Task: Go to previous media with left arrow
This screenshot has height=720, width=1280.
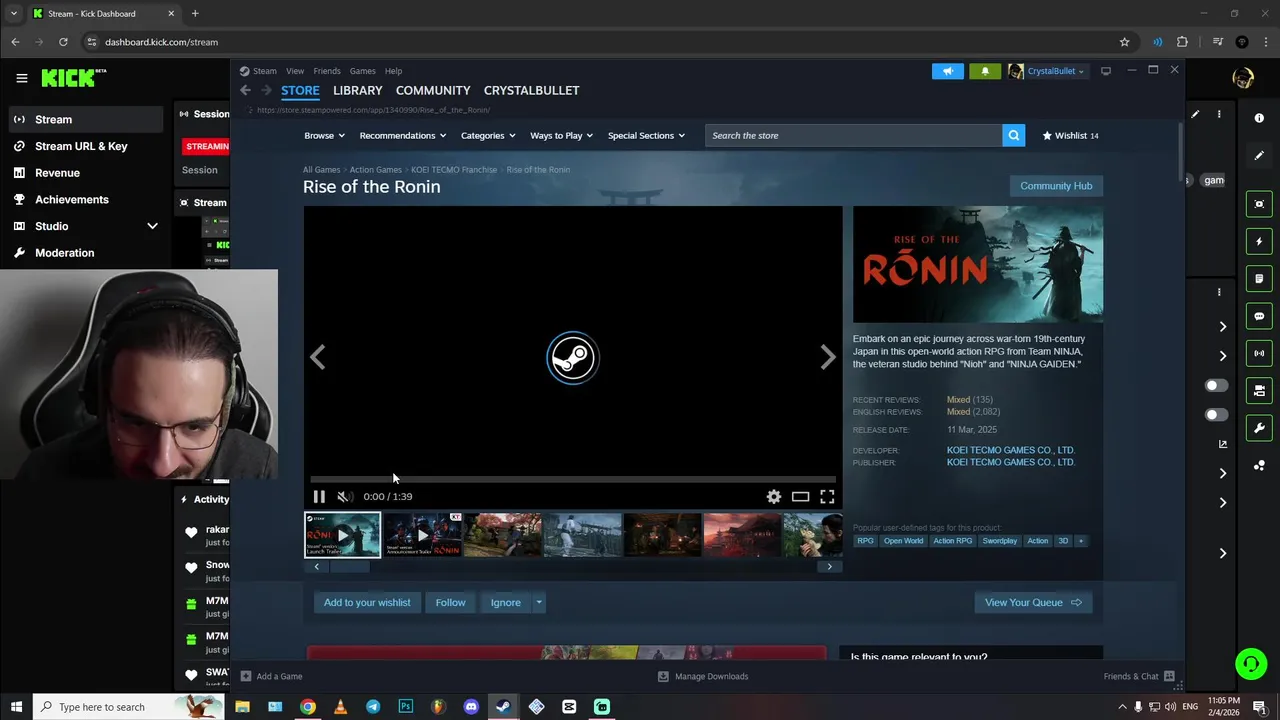Action: pos(318,357)
